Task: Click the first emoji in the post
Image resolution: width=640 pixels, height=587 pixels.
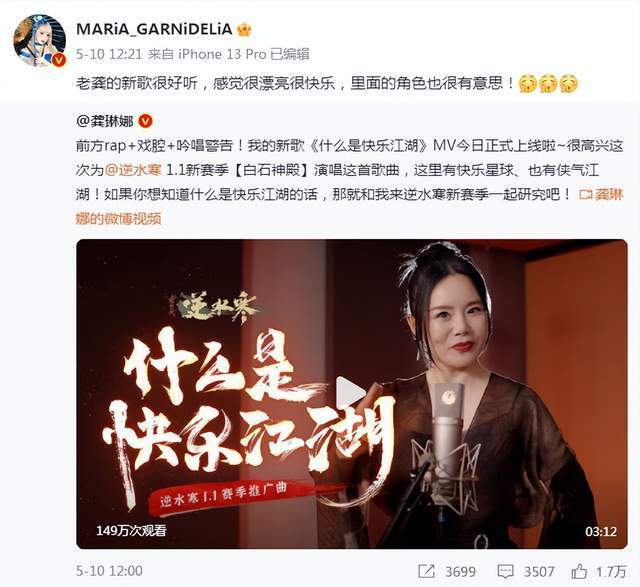Action: [x=527, y=84]
